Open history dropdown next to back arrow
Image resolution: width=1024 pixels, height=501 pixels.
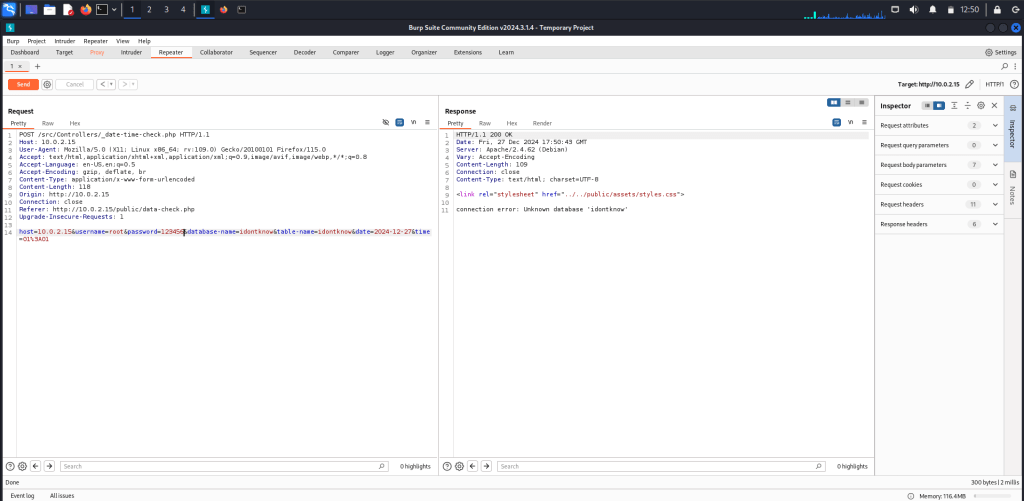tap(111, 84)
